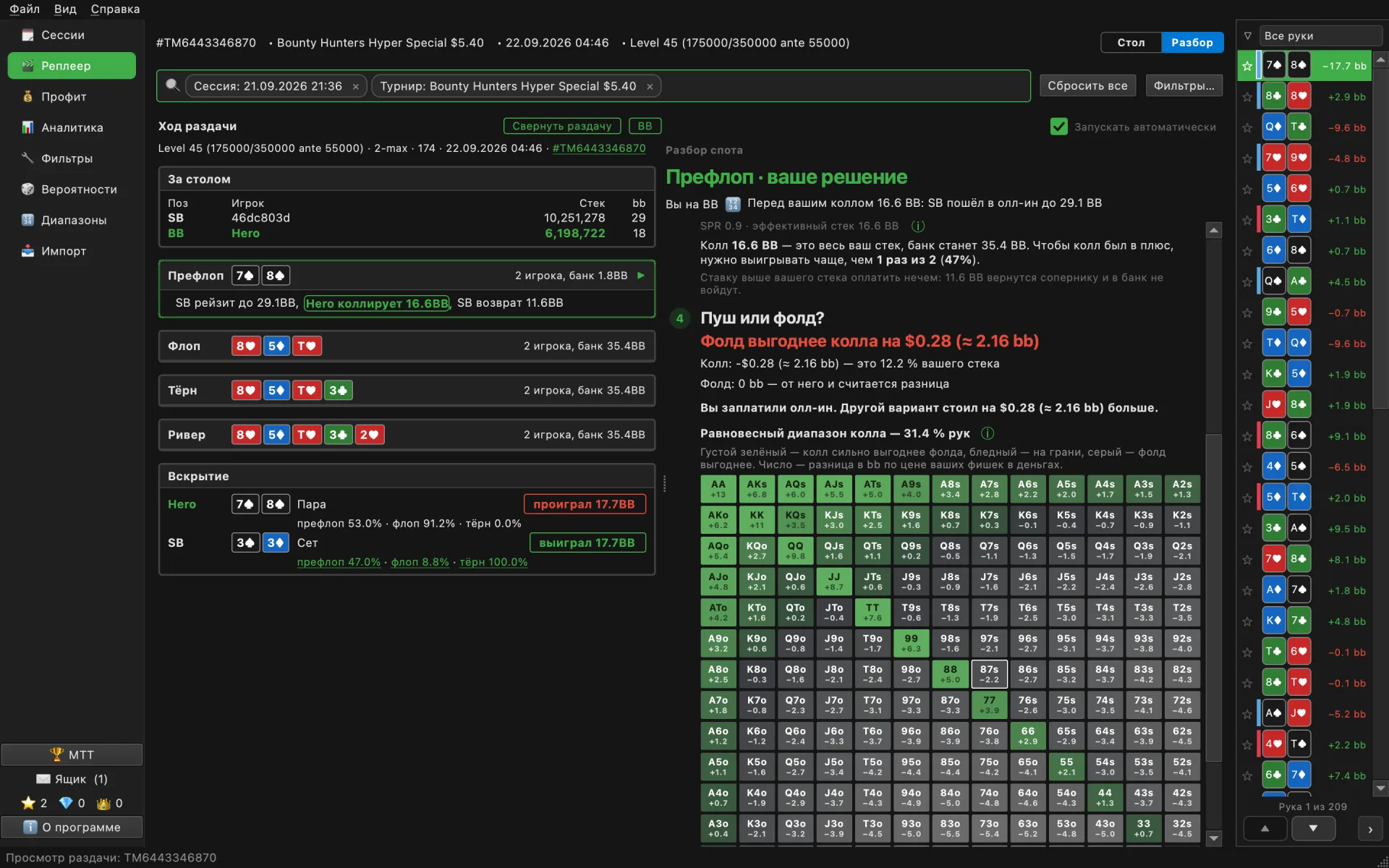
Task: Click the префлоп 47.0% equity link
Action: (x=339, y=562)
